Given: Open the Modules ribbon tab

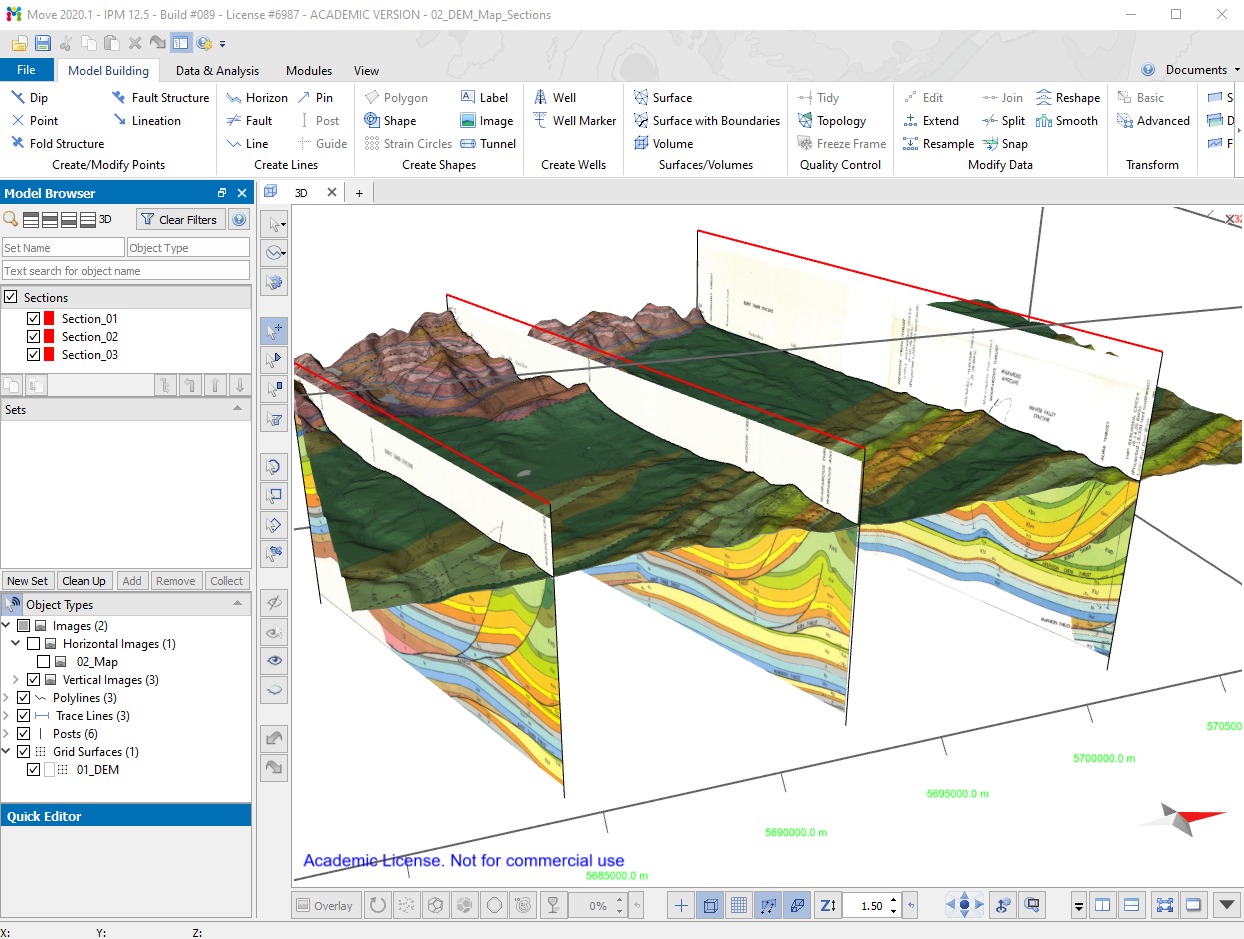Looking at the screenshot, I should click(x=309, y=71).
